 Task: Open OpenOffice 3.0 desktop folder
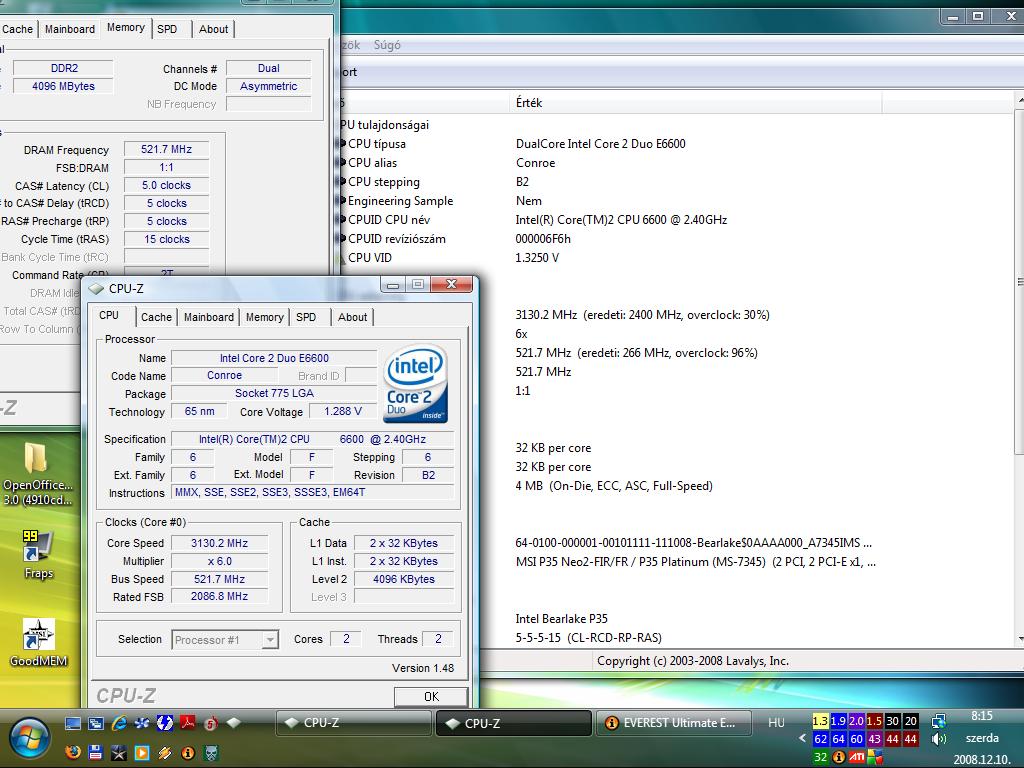[x=38, y=474]
